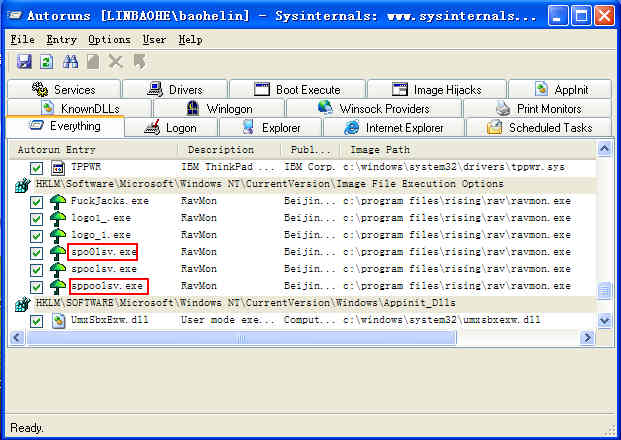
Task: Uncheck the TPPWR entry checkbox
Action: pos(36,168)
